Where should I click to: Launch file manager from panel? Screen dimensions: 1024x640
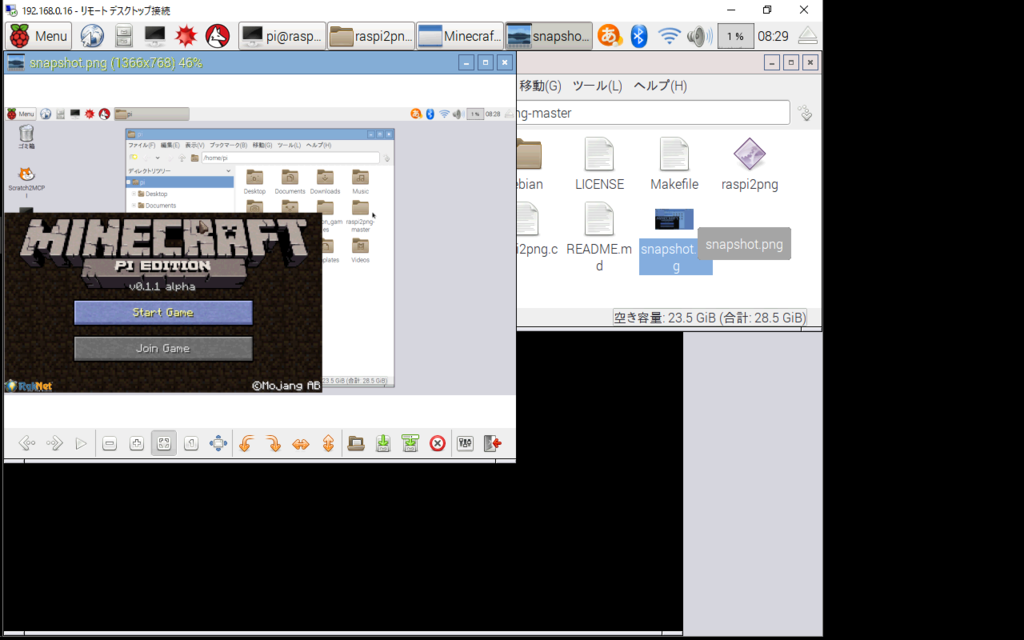(x=123, y=36)
